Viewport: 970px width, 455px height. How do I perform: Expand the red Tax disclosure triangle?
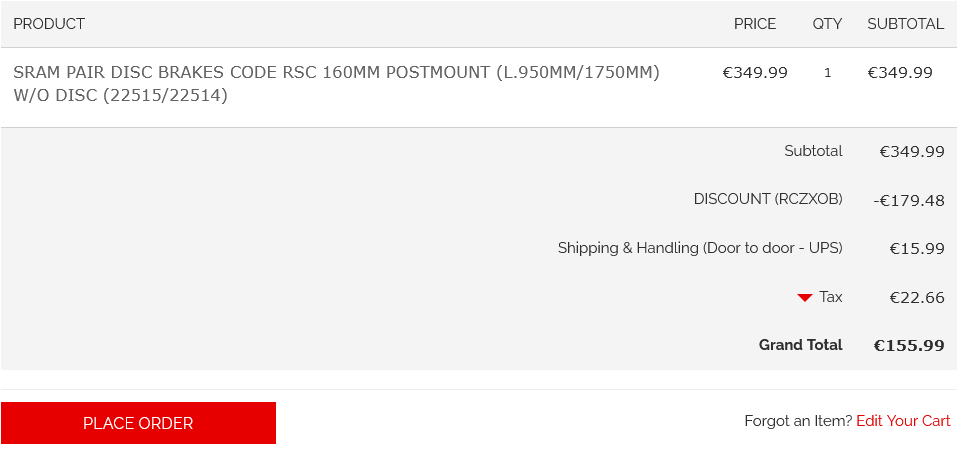tap(804, 298)
